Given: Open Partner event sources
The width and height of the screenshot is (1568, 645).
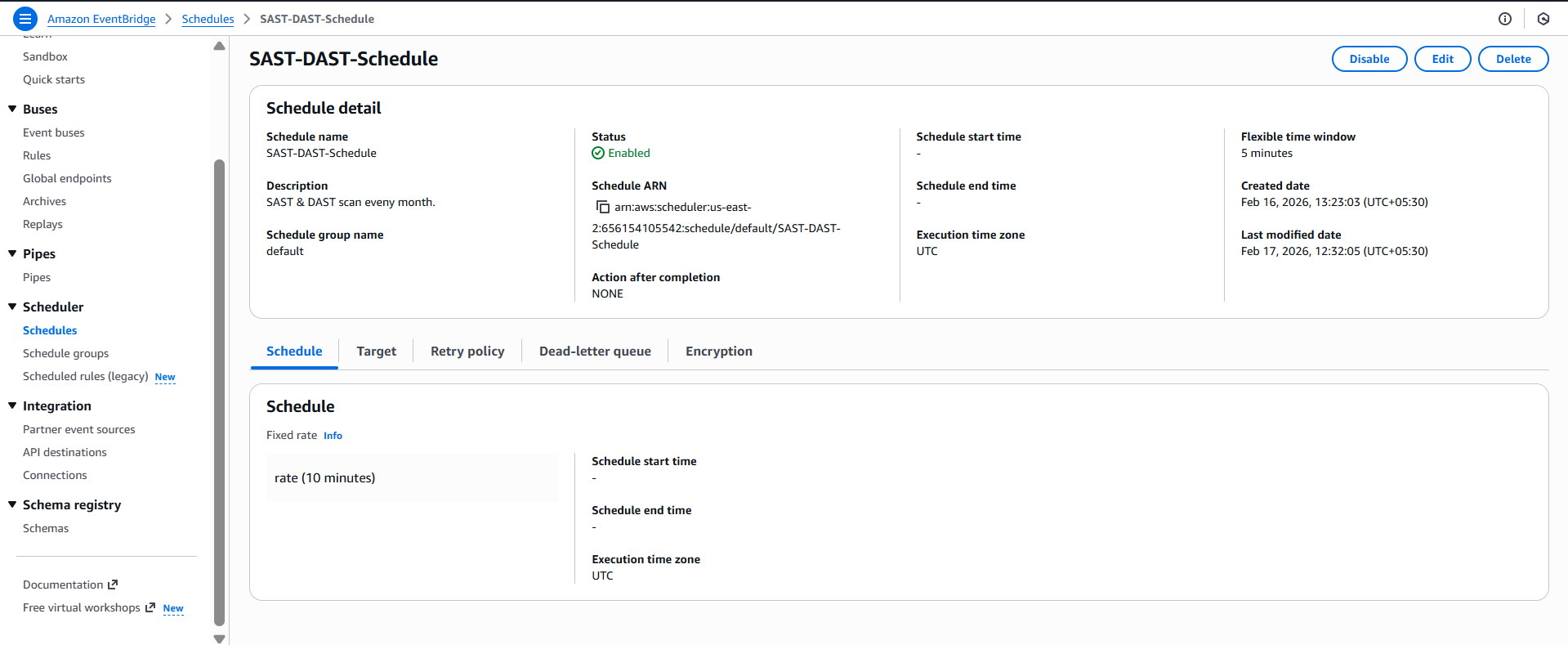Looking at the screenshot, I should coord(79,429).
